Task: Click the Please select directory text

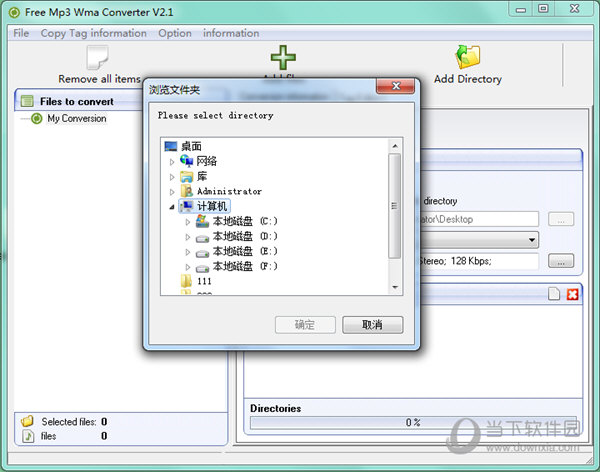Action: (x=215, y=115)
